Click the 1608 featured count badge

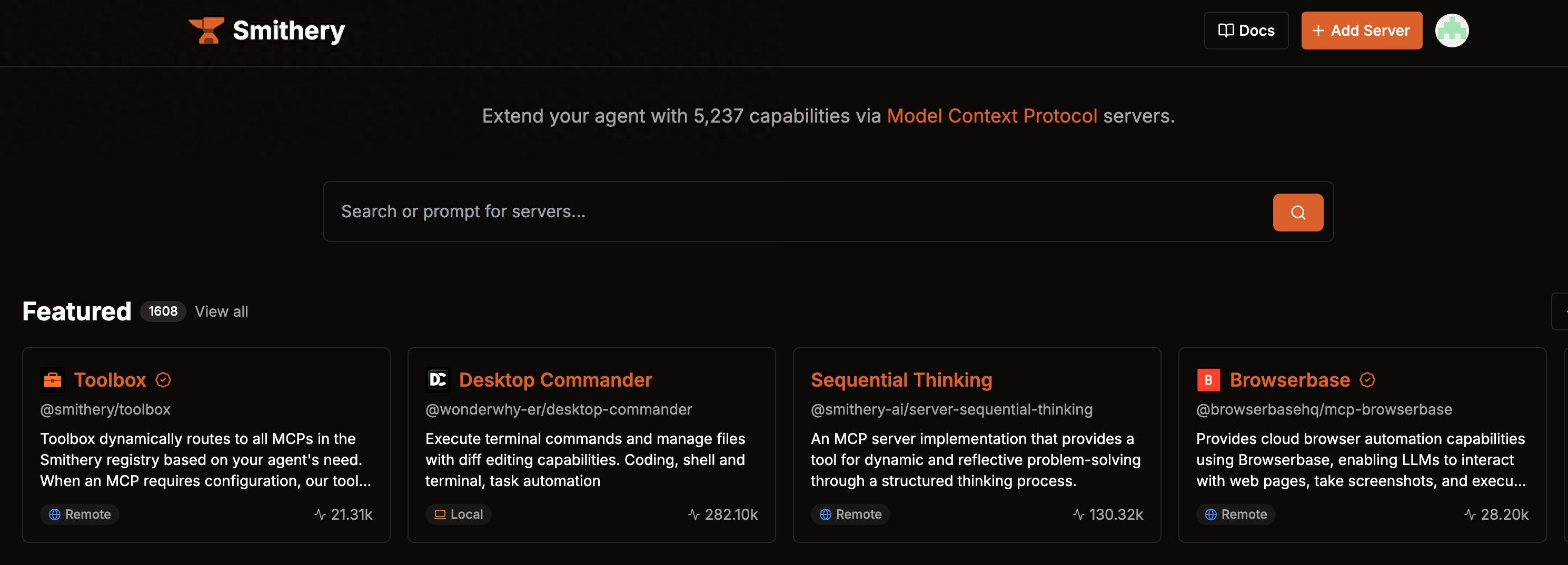pos(163,311)
